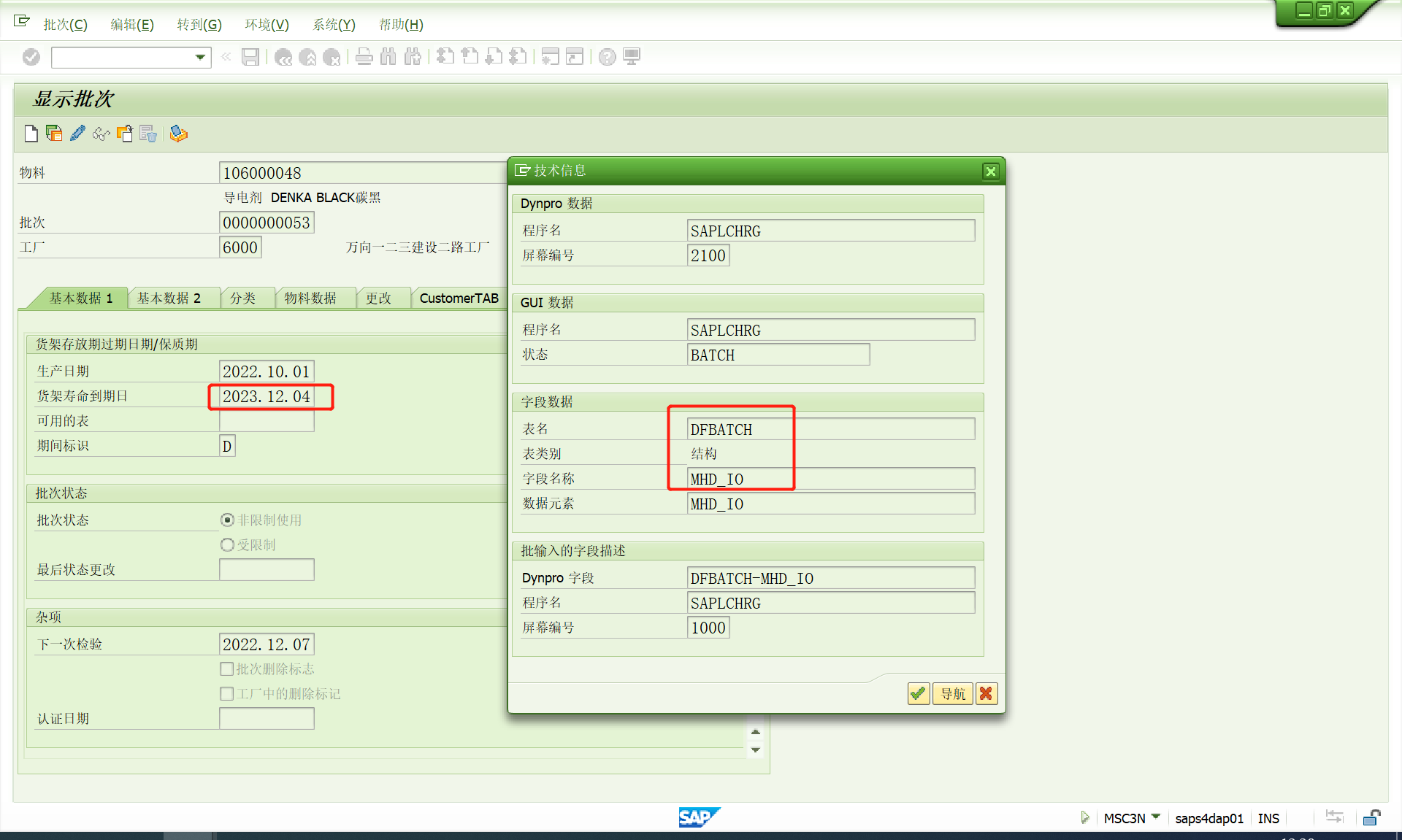Switch to the 更改 tab
The image size is (1402, 840).
(x=378, y=298)
